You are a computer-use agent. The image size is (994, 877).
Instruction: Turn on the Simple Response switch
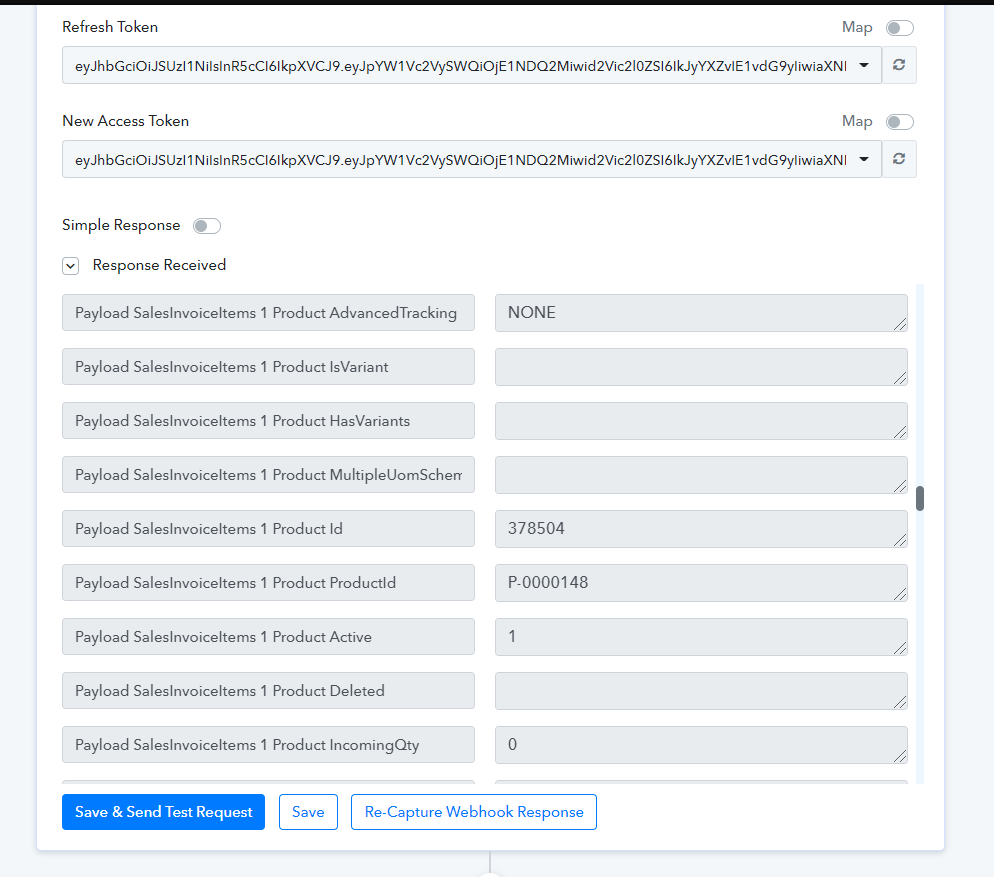[x=207, y=226]
